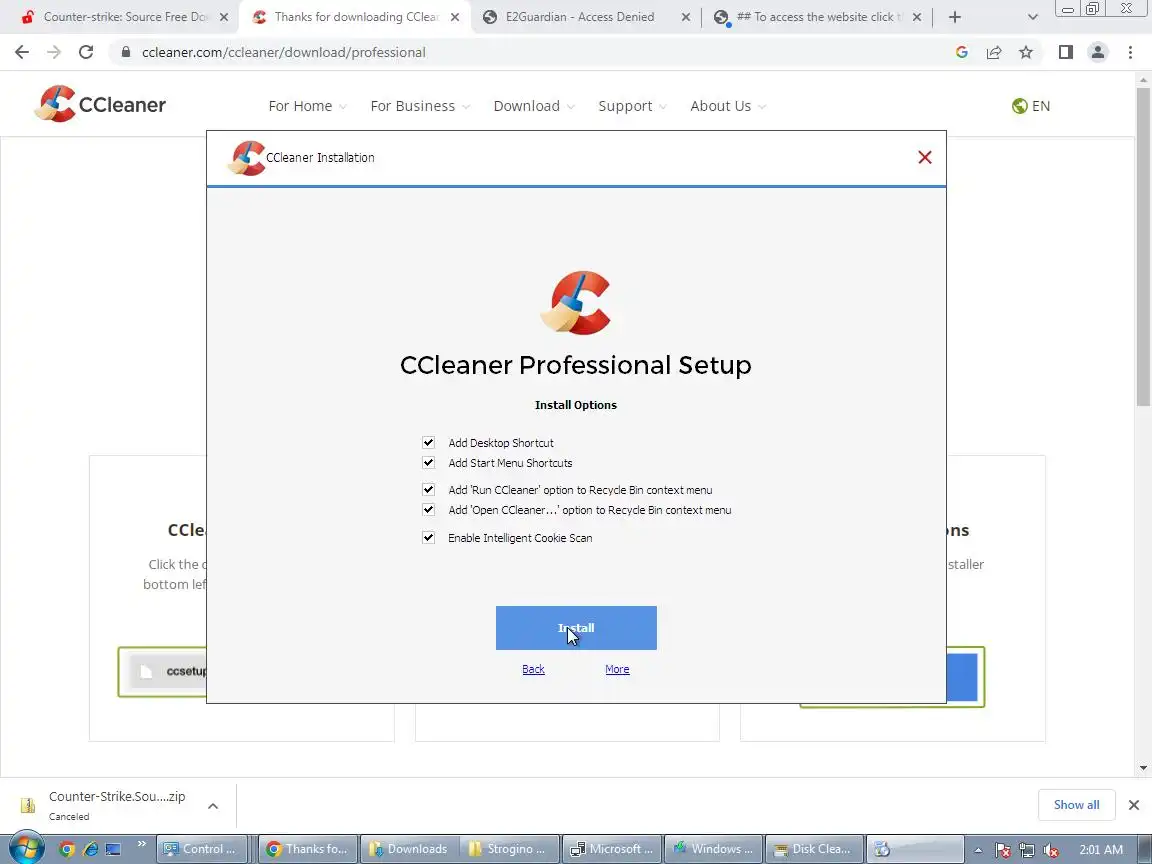
Task: Switch to Strogino taskbar button
Action: coord(511,849)
